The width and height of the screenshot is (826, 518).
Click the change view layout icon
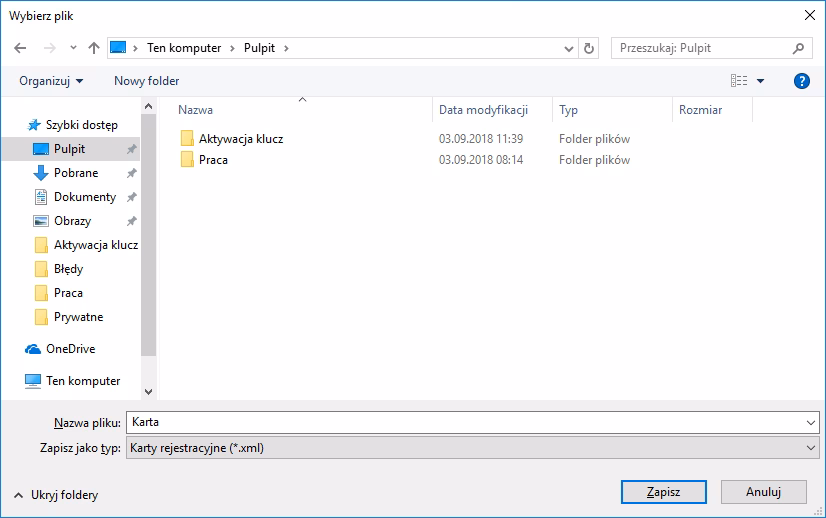[x=739, y=81]
